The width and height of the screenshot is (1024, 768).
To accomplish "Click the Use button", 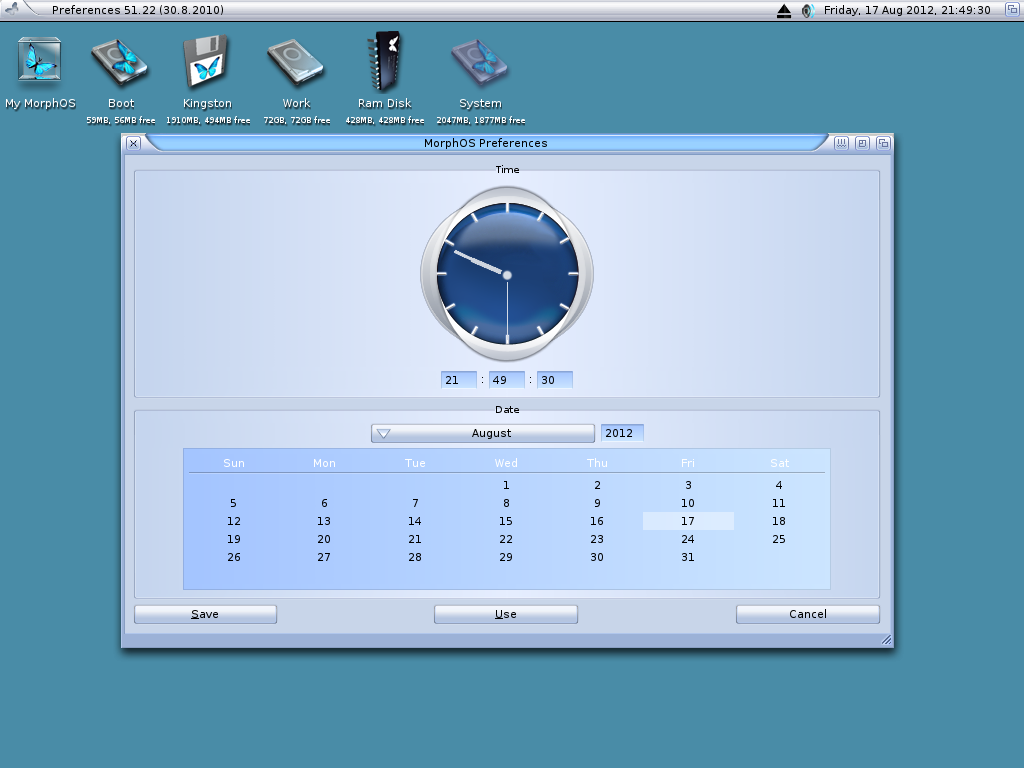I will click(x=505, y=614).
